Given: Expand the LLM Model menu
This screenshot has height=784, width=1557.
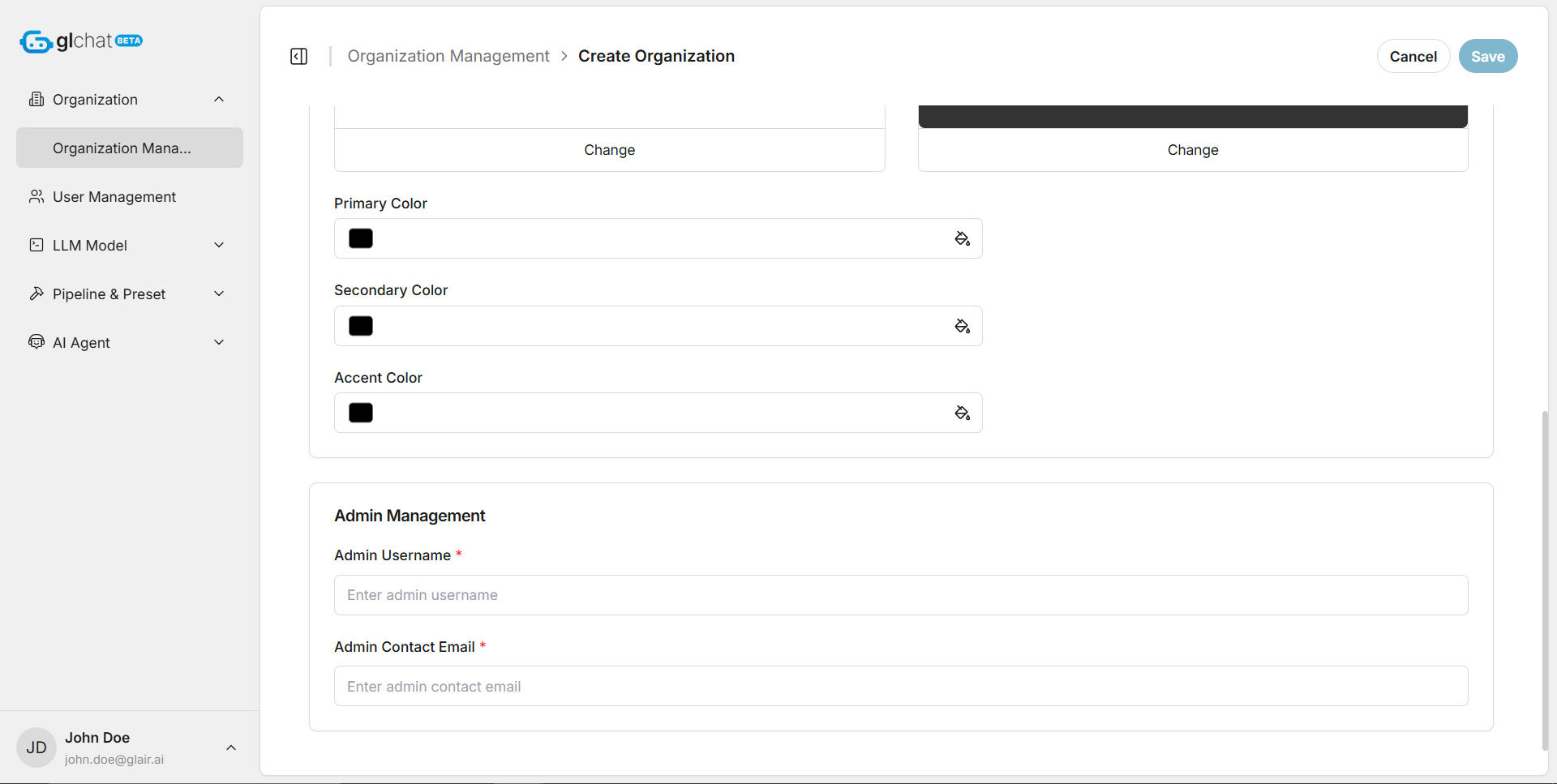Looking at the screenshot, I should [219, 245].
